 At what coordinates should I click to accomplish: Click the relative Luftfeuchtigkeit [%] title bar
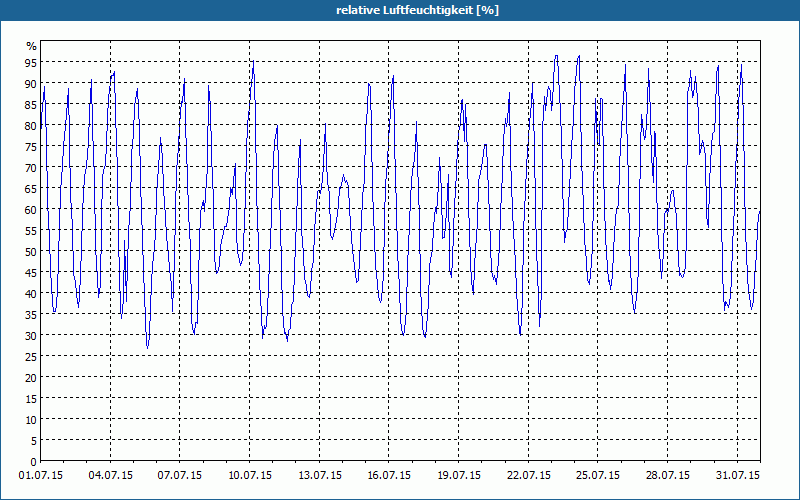coord(400,10)
